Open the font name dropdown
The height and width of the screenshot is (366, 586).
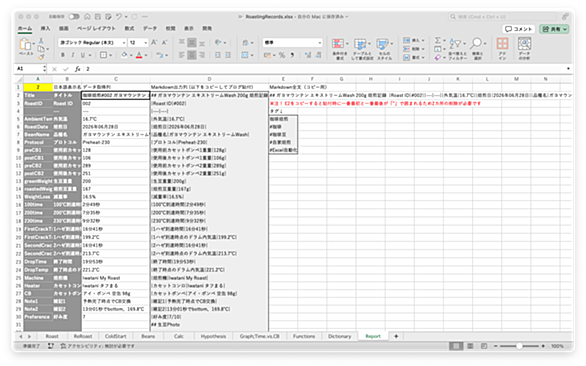click(x=92, y=43)
